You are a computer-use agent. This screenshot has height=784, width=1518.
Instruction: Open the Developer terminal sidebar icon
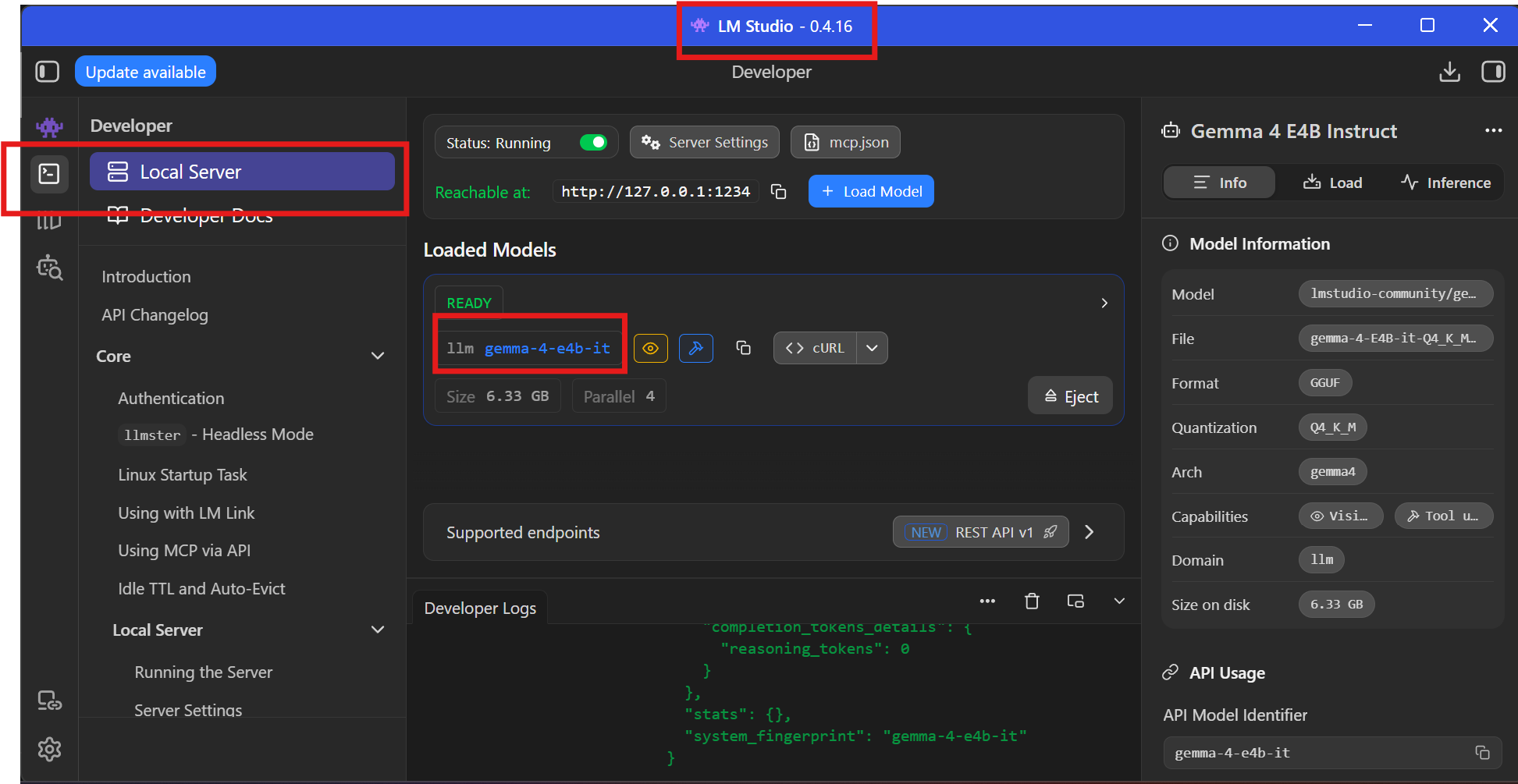pos(49,173)
